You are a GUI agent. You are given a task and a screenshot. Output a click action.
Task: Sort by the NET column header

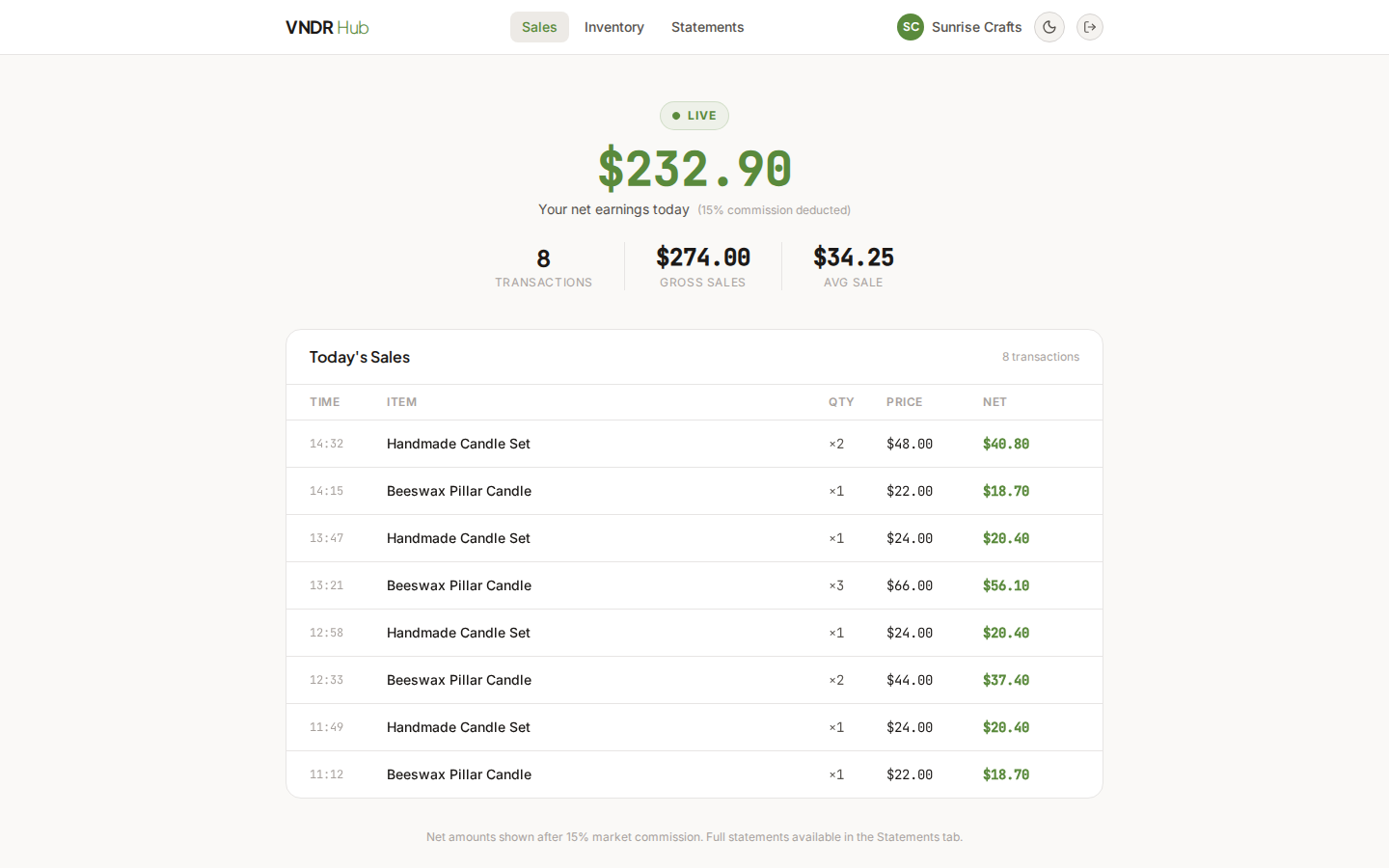(994, 402)
